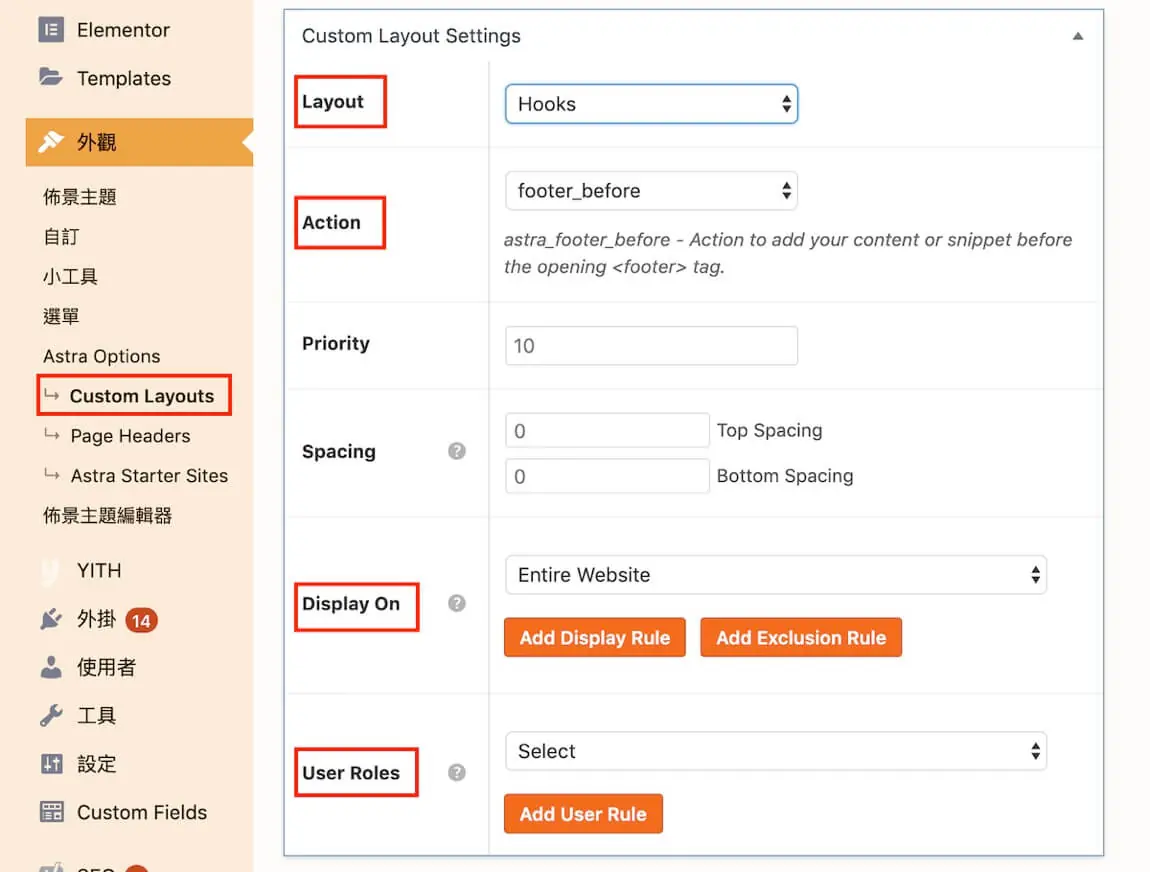Viewport: 1150px width, 872px height.
Task: Go to Custom Layouts submenu
Action: tap(142, 396)
